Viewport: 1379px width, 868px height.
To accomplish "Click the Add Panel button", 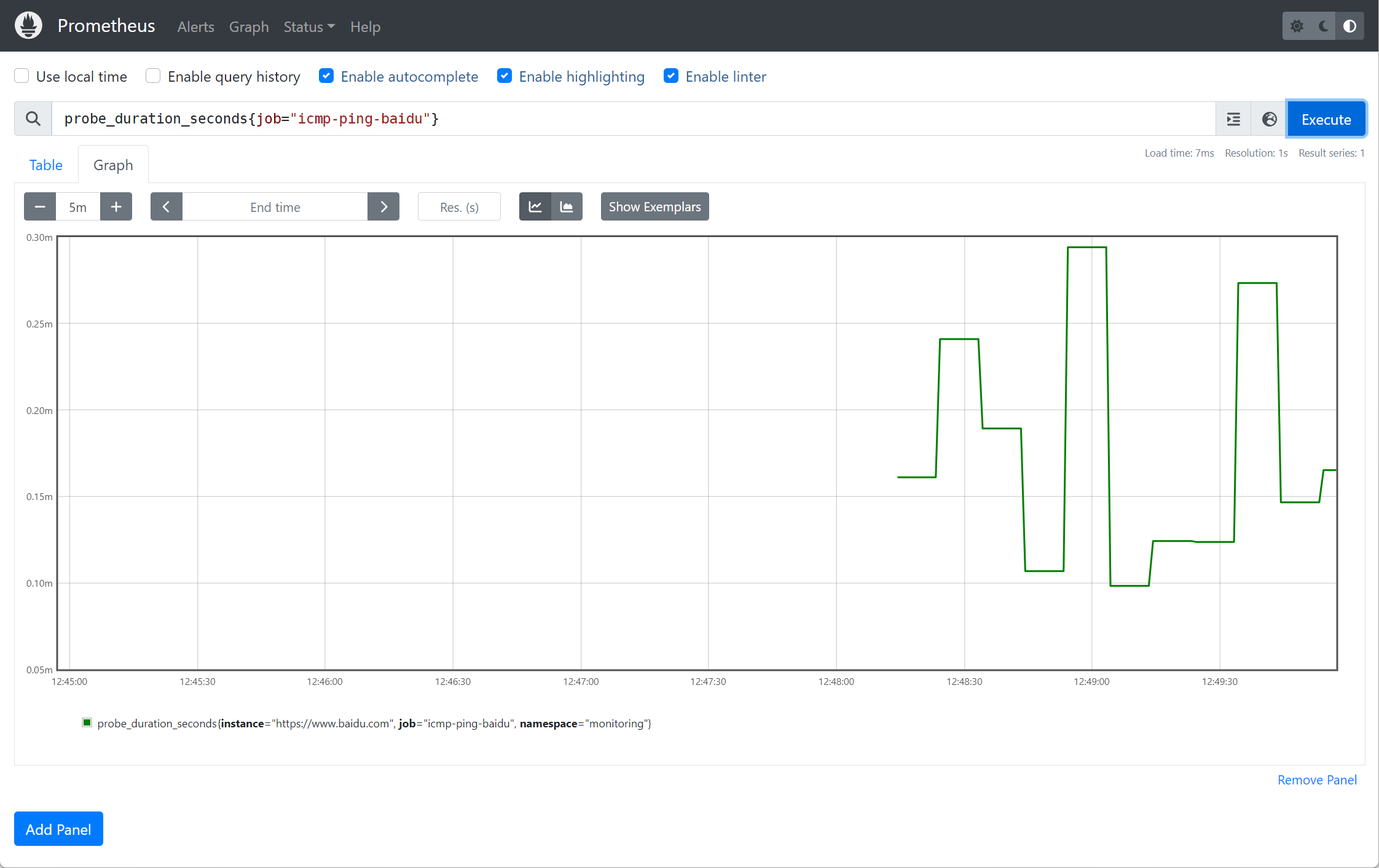I will (x=58, y=829).
